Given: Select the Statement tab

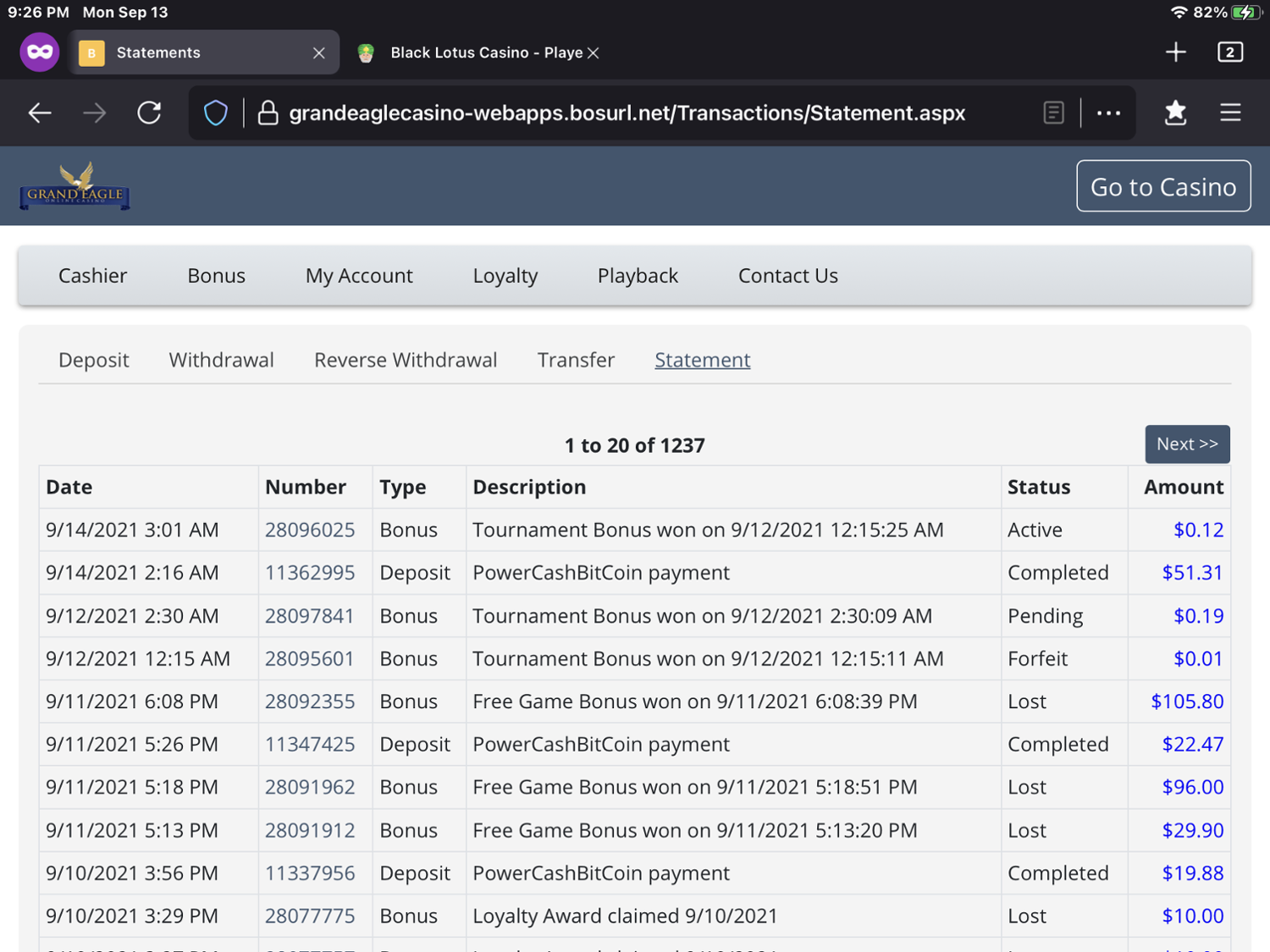Looking at the screenshot, I should pyautogui.click(x=702, y=360).
